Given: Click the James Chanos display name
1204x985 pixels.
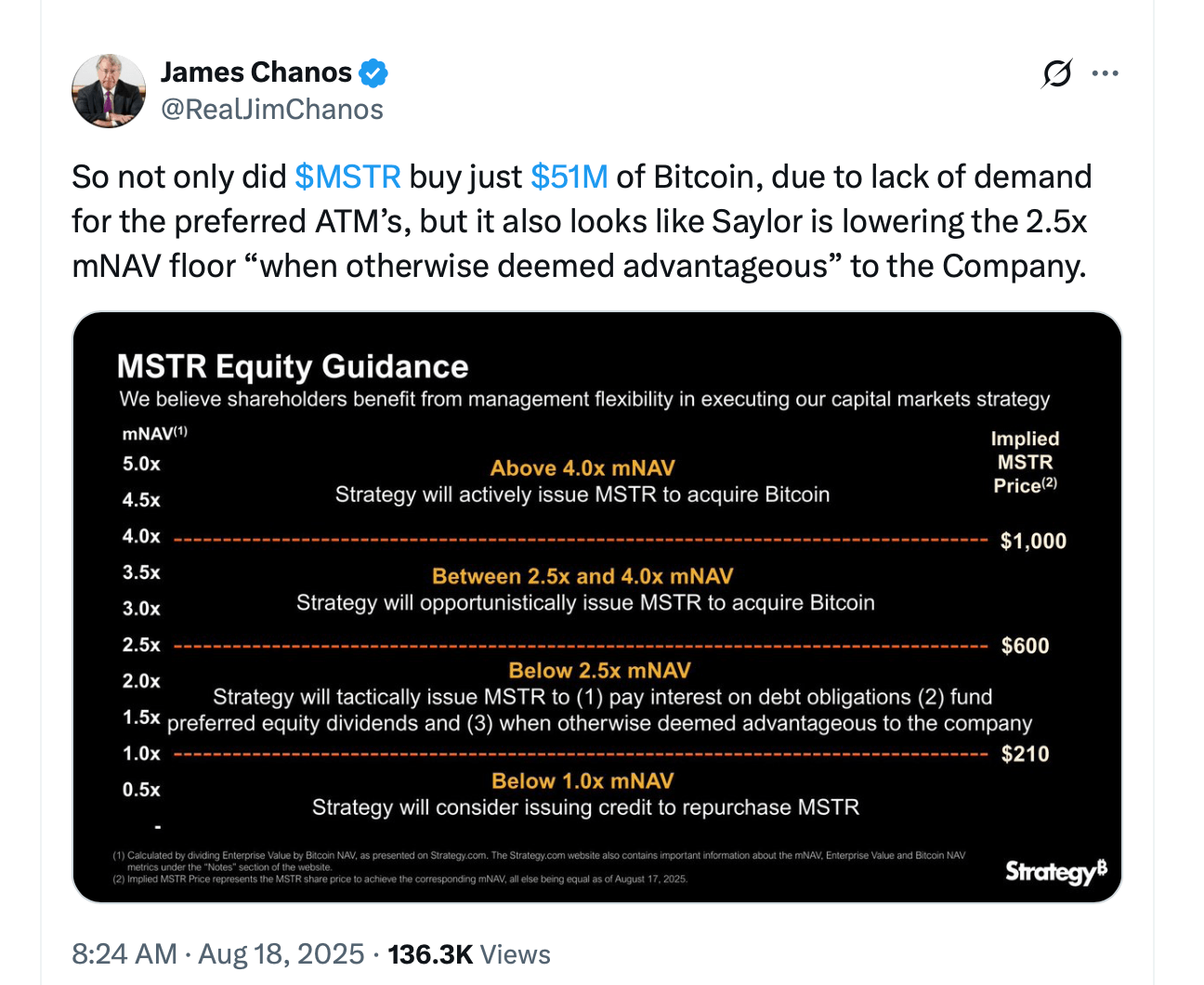Looking at the screenshot, I should pyautogui.click(x=257, y=72).
